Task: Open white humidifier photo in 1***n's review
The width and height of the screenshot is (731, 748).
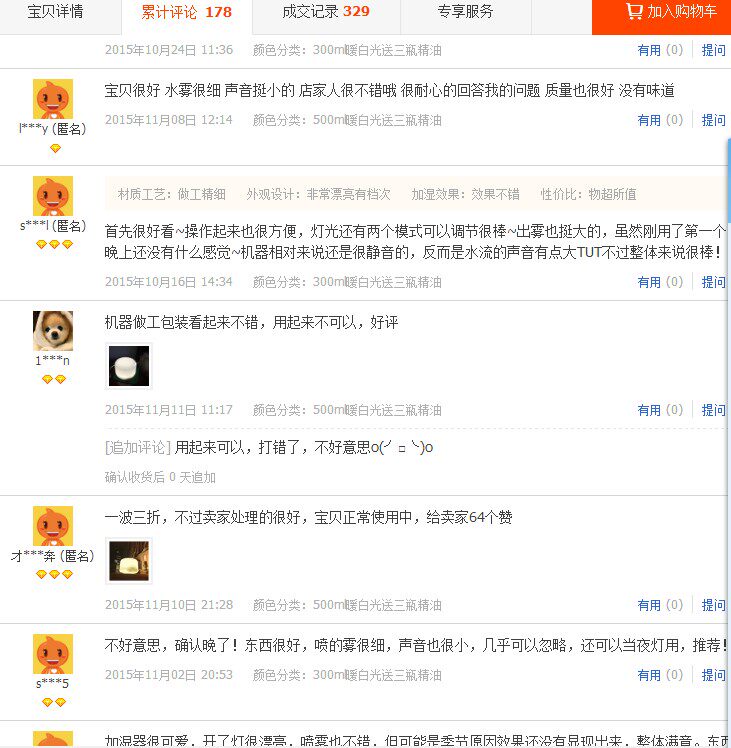Action: pos(129,366)
